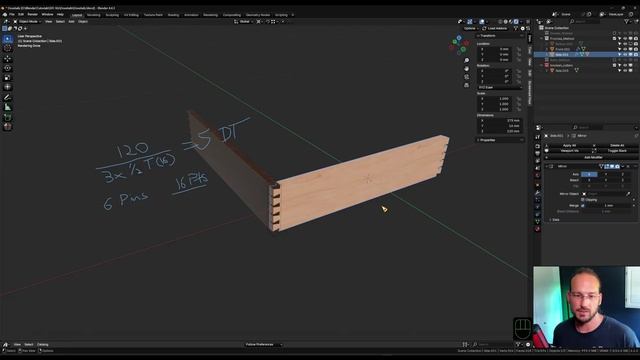Click the viewport zoom magnifier icon

[467, 60]
